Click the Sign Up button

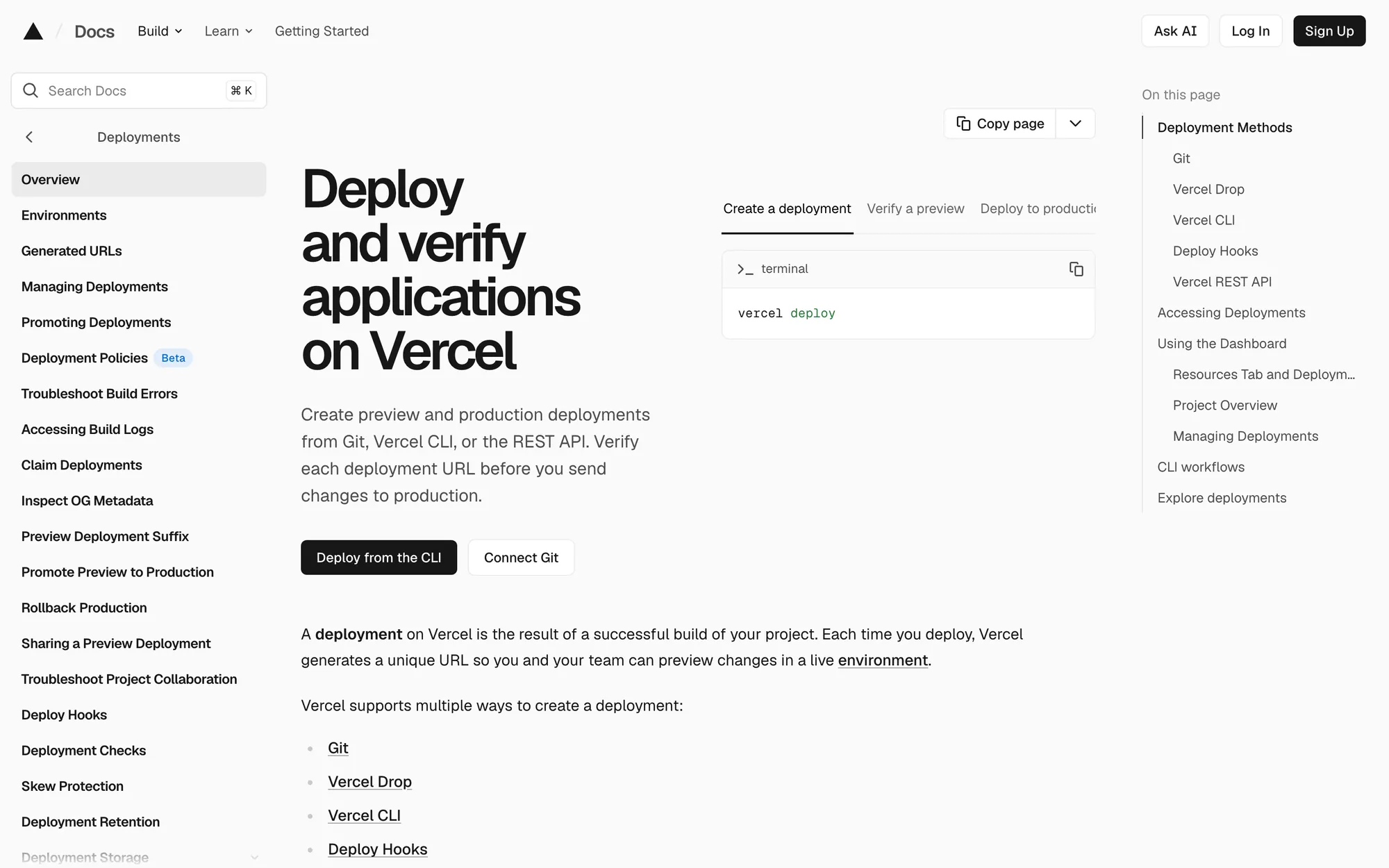click(x=1329, y=31)
